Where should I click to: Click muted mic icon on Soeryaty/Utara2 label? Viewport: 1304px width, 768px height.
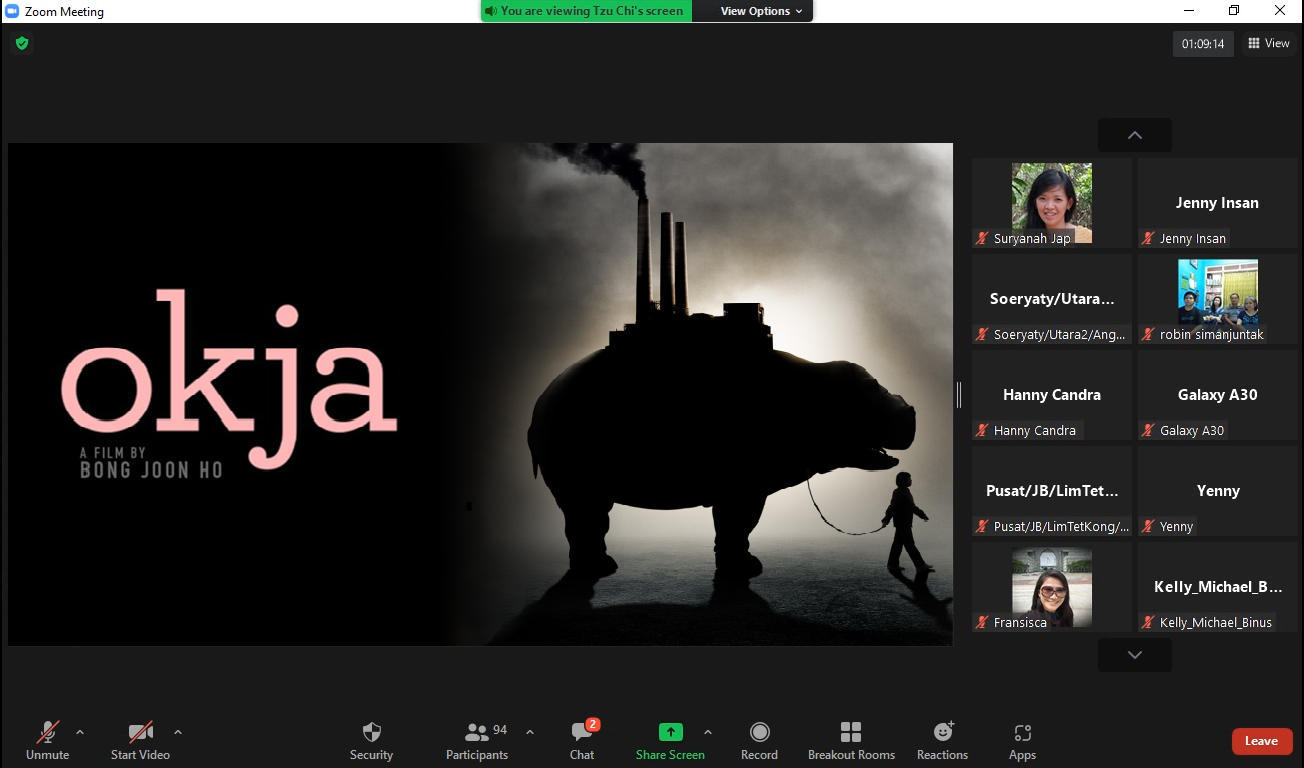983,335
